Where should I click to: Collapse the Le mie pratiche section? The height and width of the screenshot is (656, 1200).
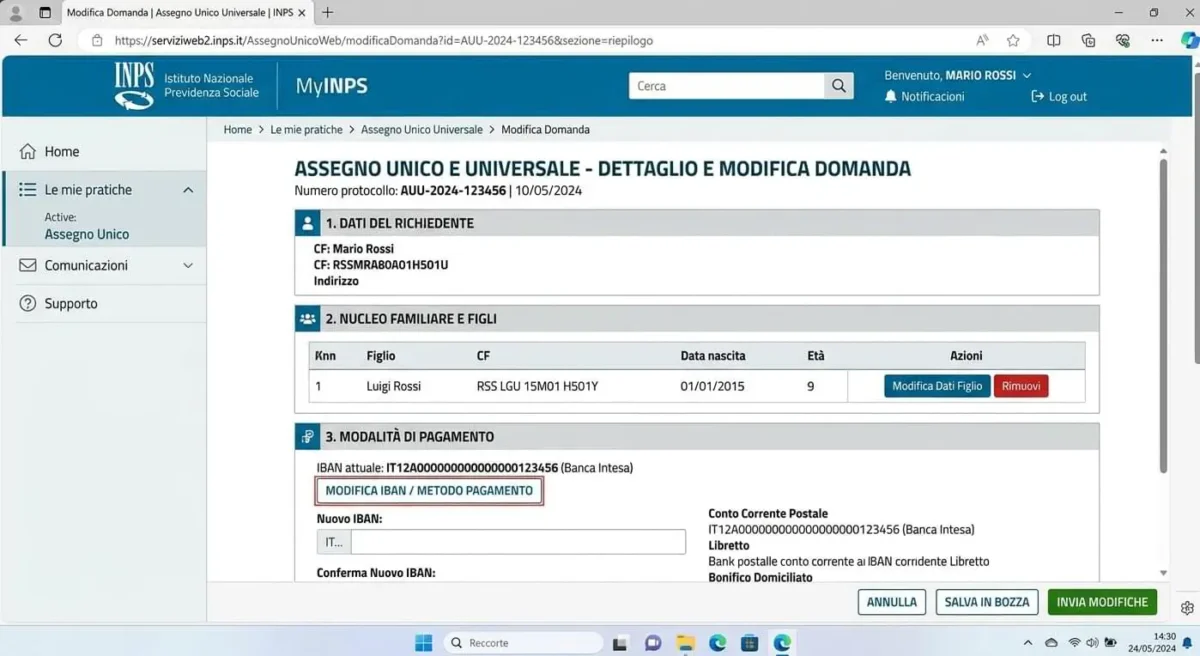point(187,189)
